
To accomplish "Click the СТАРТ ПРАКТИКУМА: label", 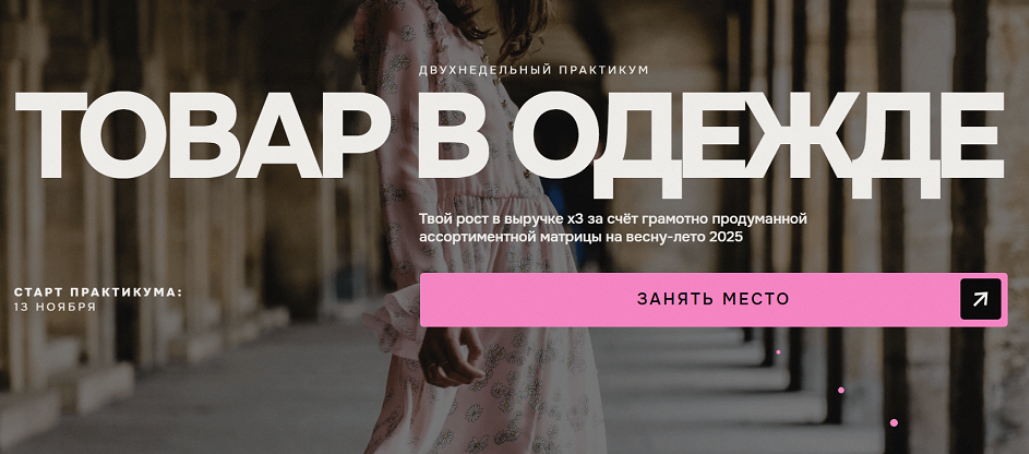I will pos(98,293).
